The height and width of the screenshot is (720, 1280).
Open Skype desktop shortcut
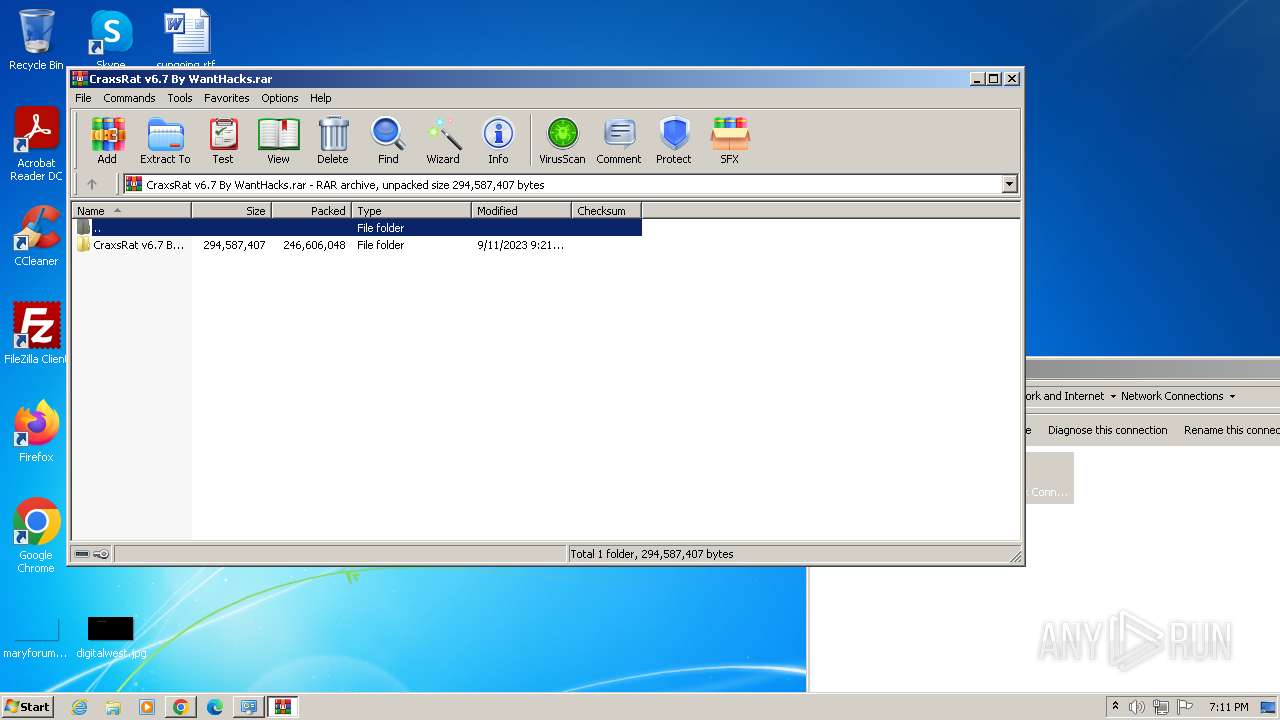click(x=111, y=40)
